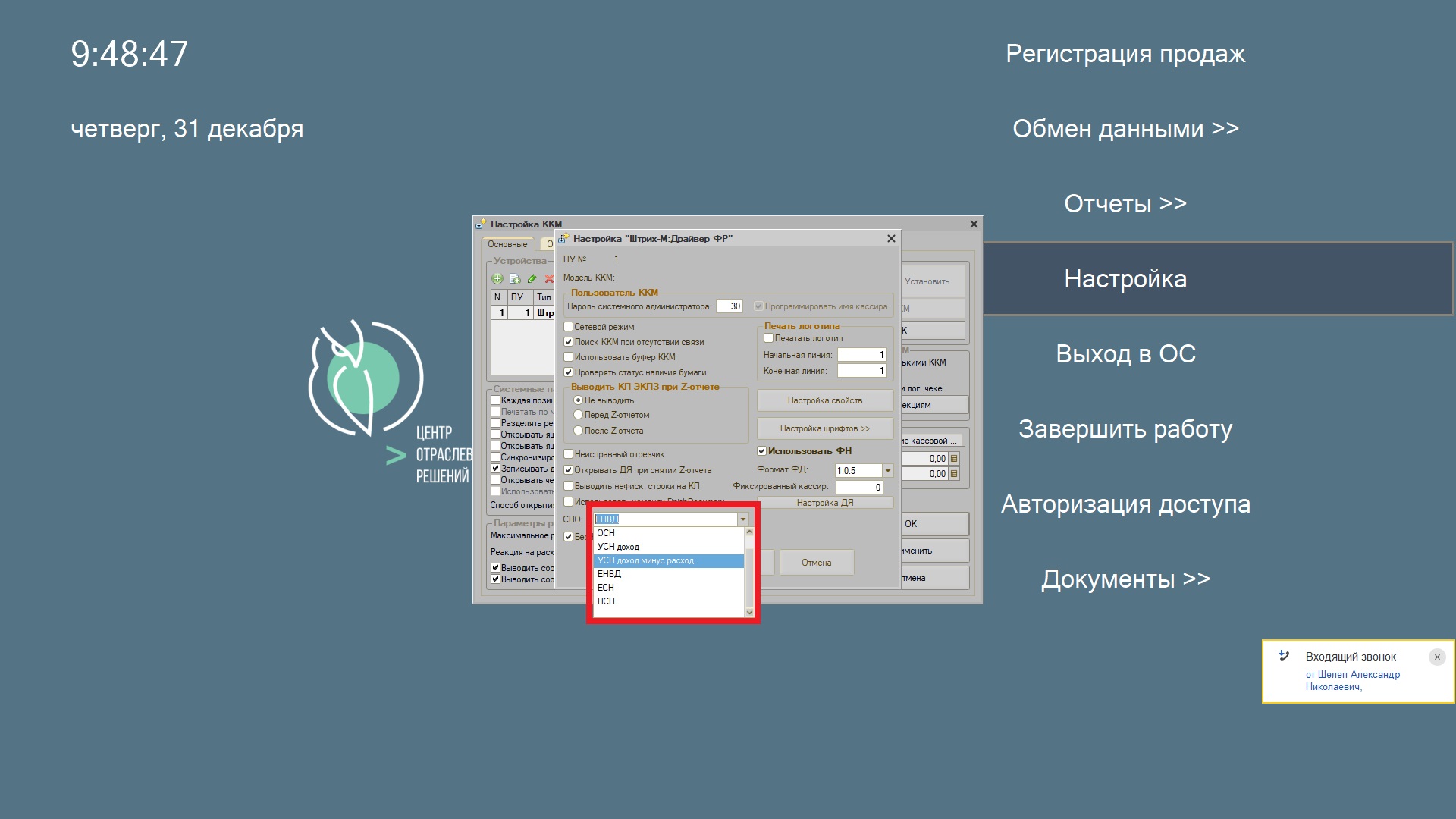The image size is (1456, 819).
Task: Enable Выводить нефиск. строки на КП
Action: tap(568, 486)
